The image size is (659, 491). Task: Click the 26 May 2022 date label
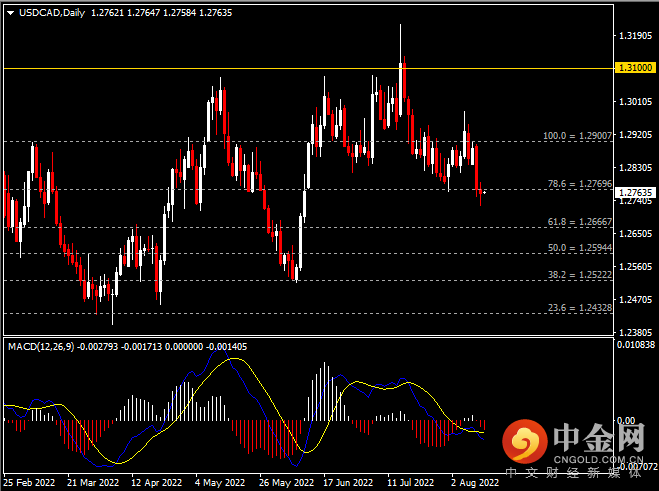click(286, 482)
